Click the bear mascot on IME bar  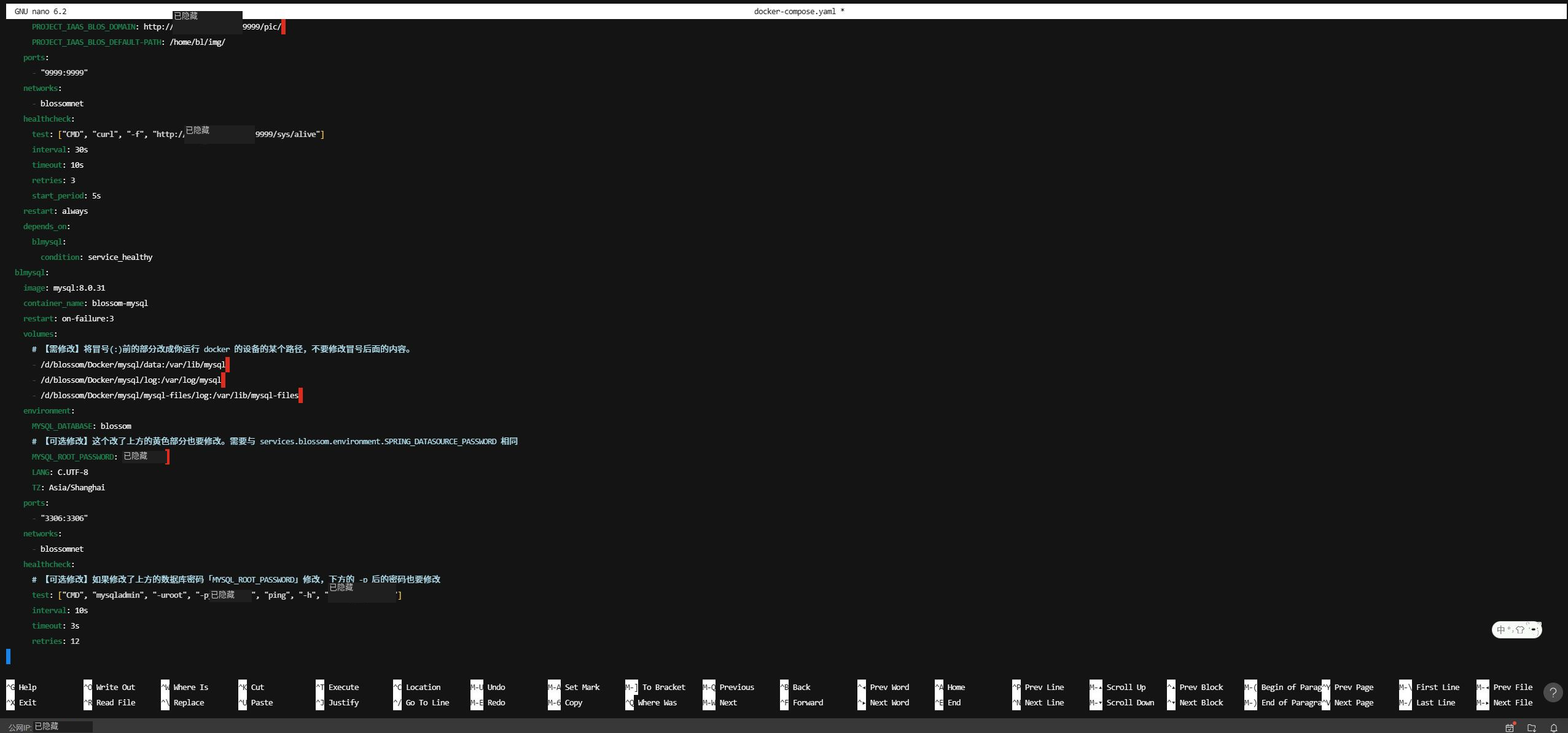point(1533,629)
